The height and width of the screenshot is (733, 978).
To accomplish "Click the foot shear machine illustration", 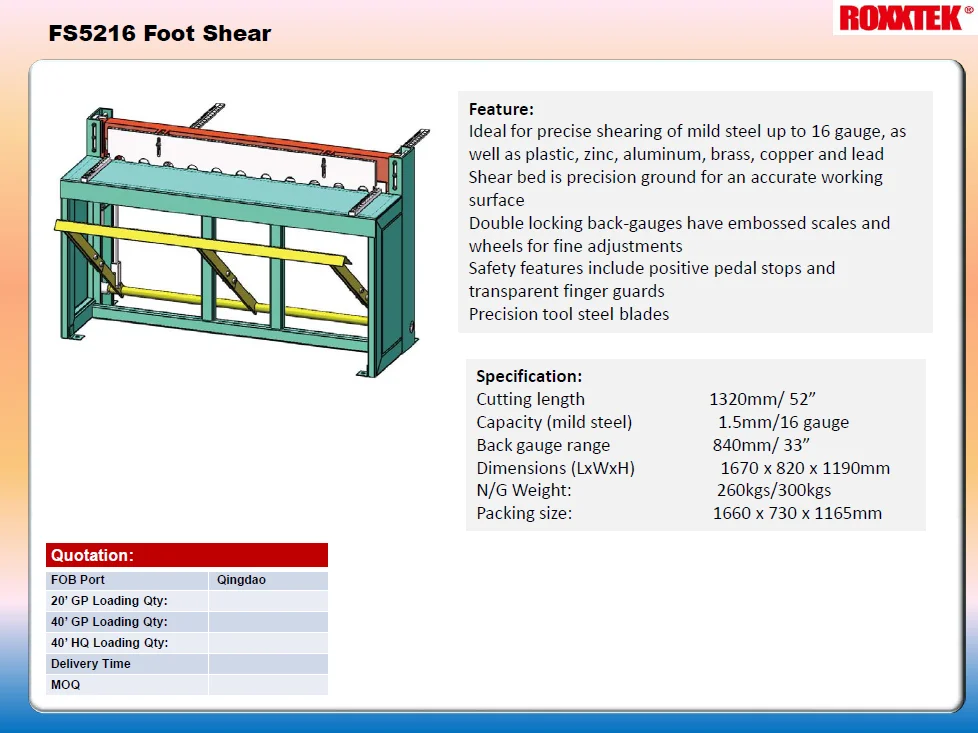I will click(242, 240).
